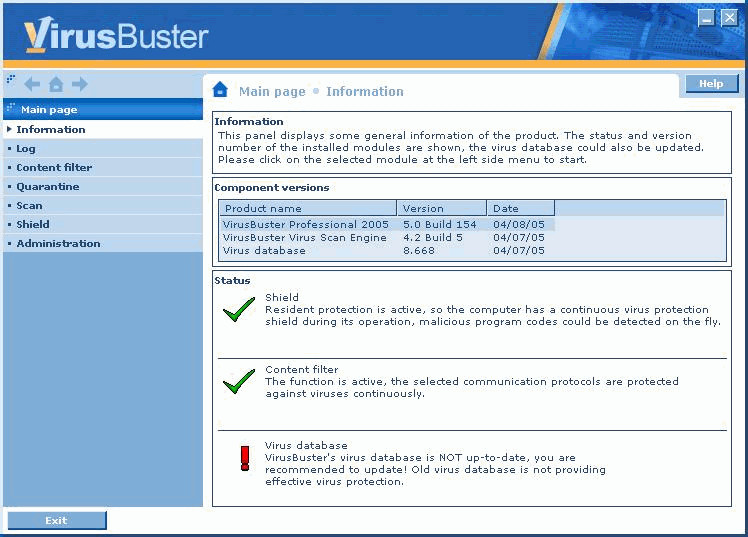Viewport: 748px width, 537px height.
Task: Click the dotted icon above Main page
Action: click(x=10, y=79)
